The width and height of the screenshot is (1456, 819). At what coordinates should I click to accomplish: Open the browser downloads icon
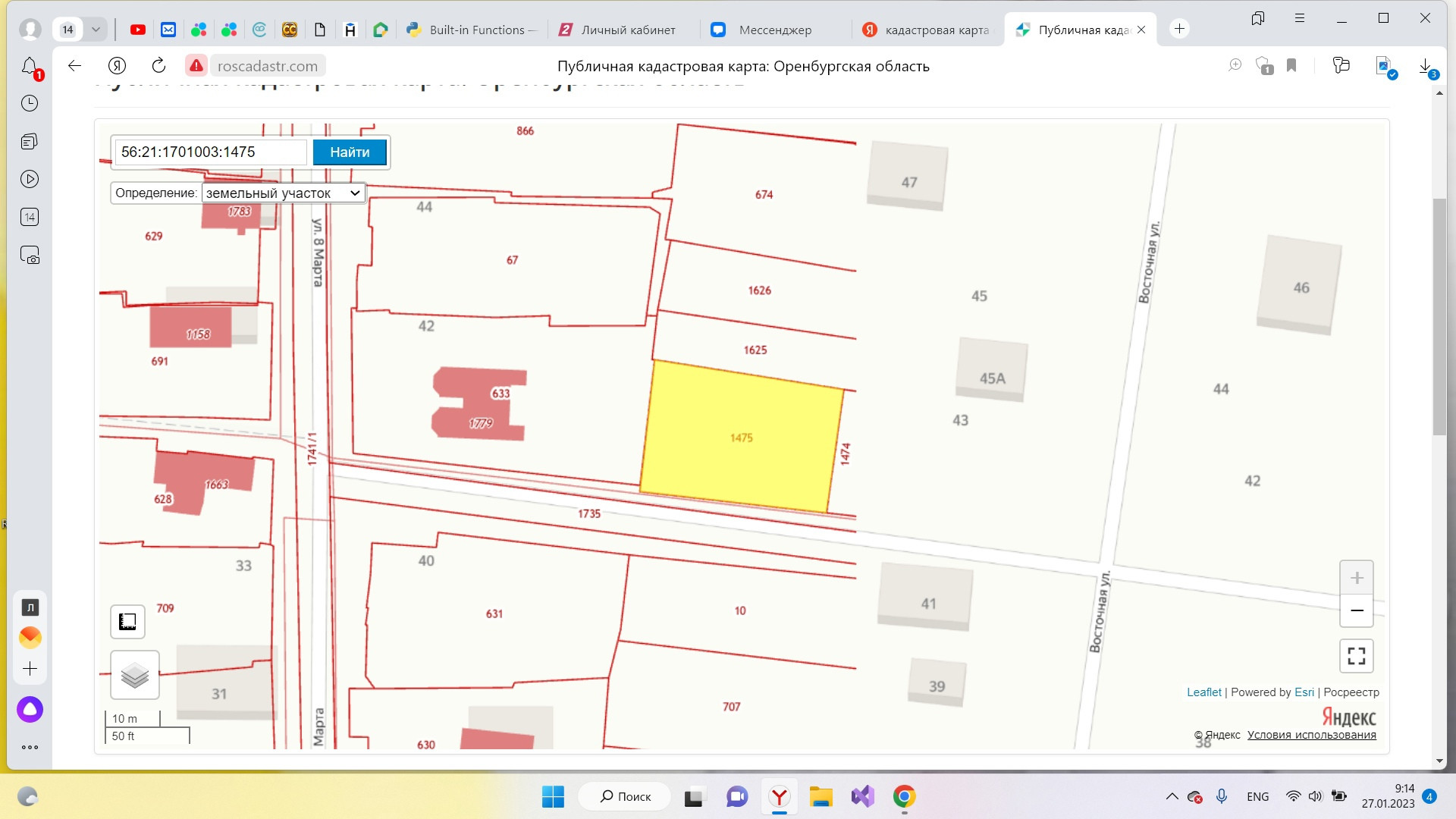(x=1426, y=66)
